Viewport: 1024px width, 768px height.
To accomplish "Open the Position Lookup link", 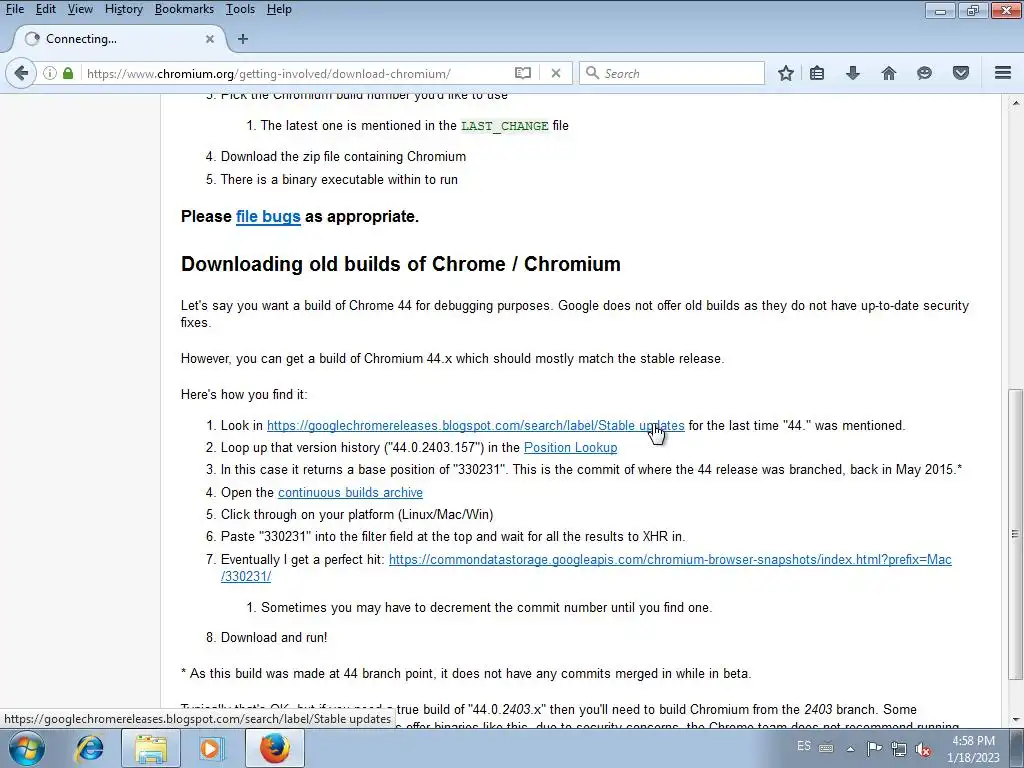I will 570,447.
